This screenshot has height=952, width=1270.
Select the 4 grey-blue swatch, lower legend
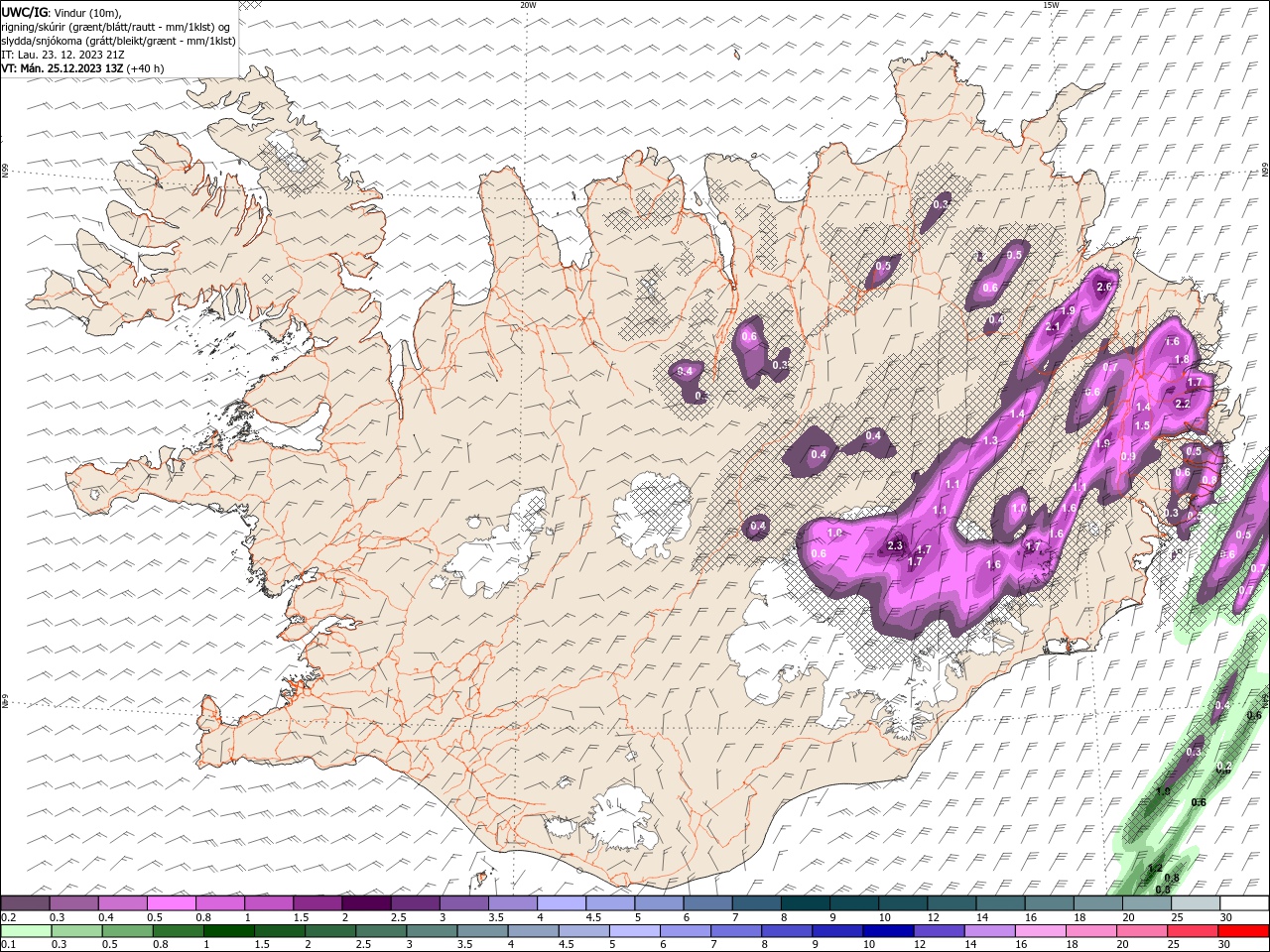pos(533,931)
